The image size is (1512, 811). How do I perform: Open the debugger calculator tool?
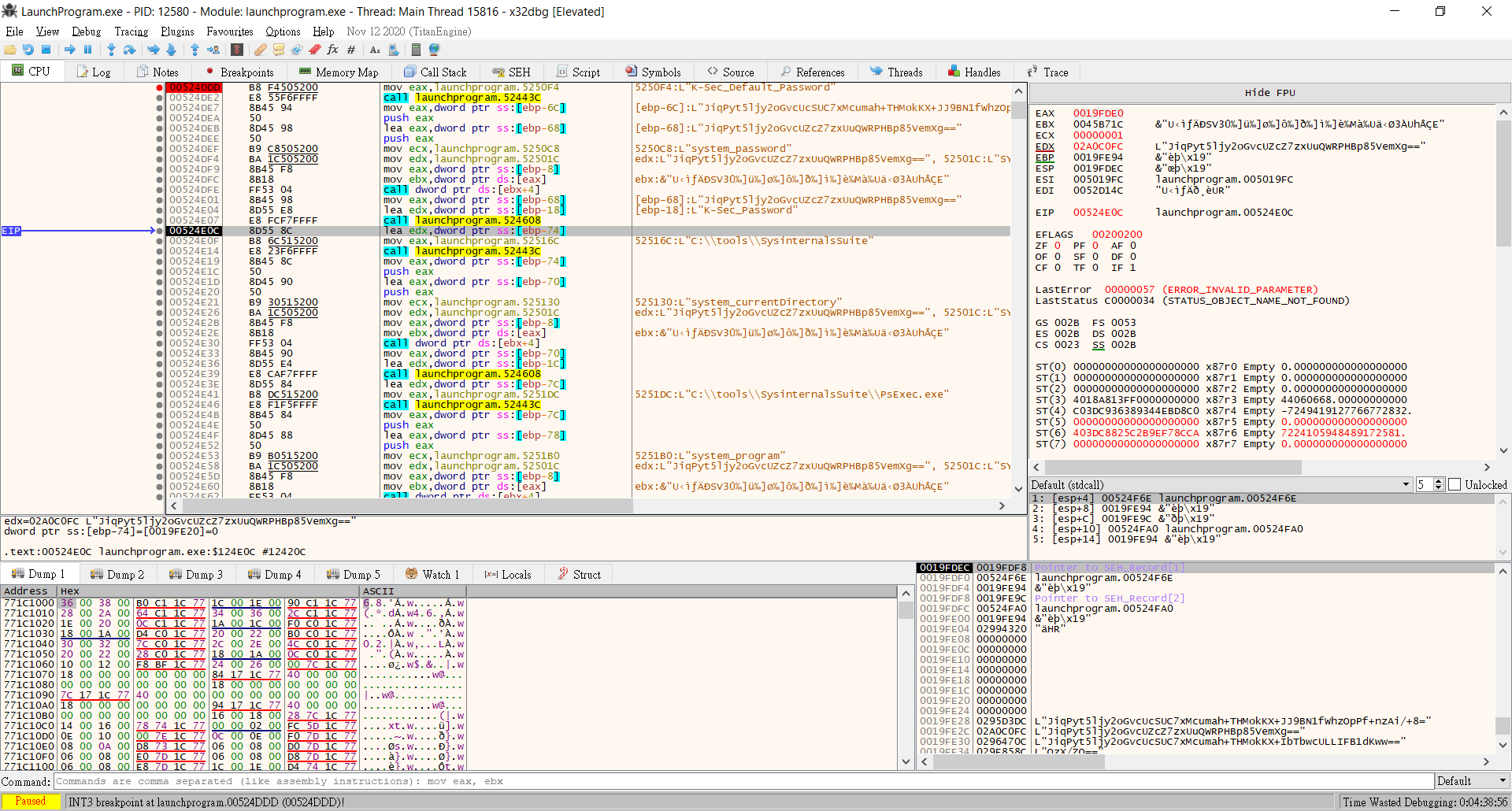point(417,50)
